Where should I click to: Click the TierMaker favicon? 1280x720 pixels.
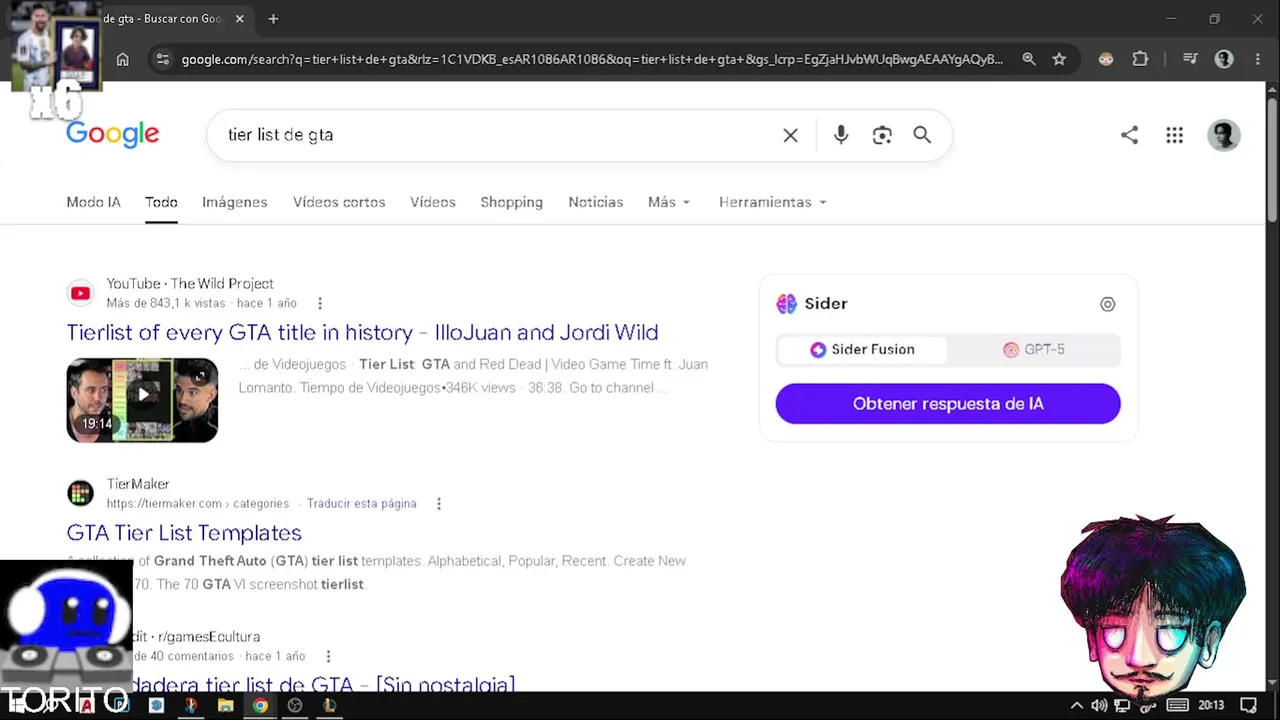pyautogui.click(x=80, y=493)
